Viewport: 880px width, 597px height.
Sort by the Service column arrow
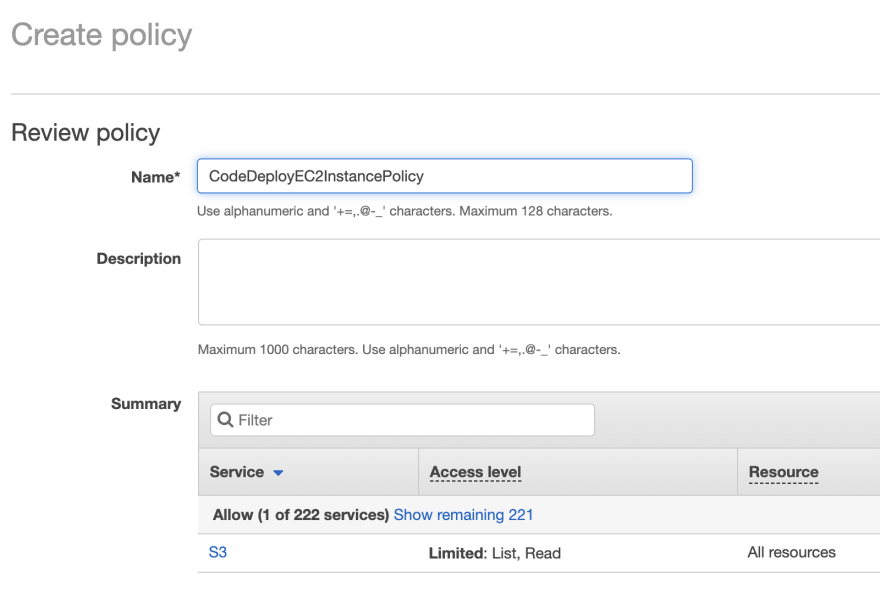point(278,473)
